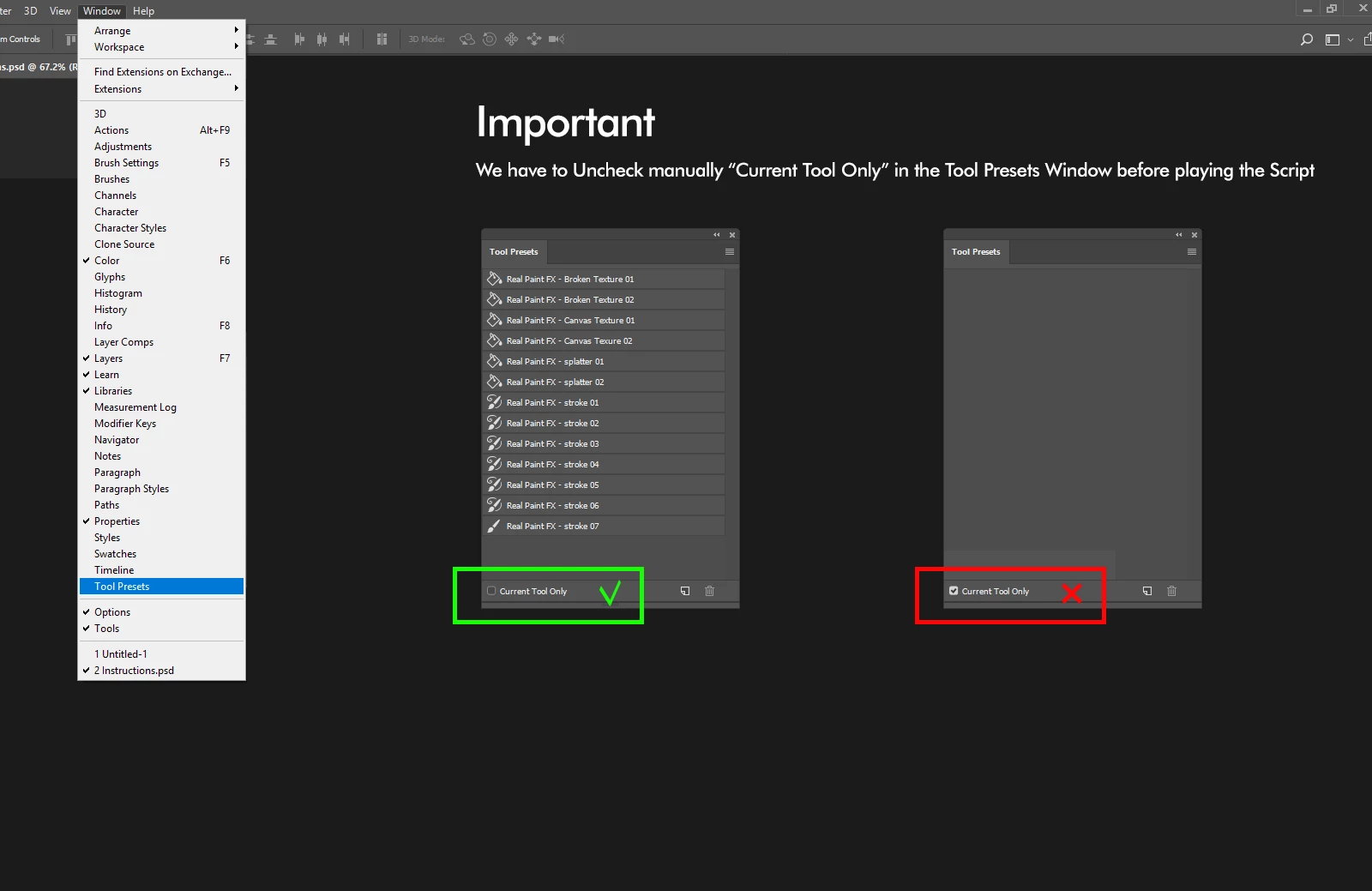Check Current Tool Only in left panel

click(491, 591)
